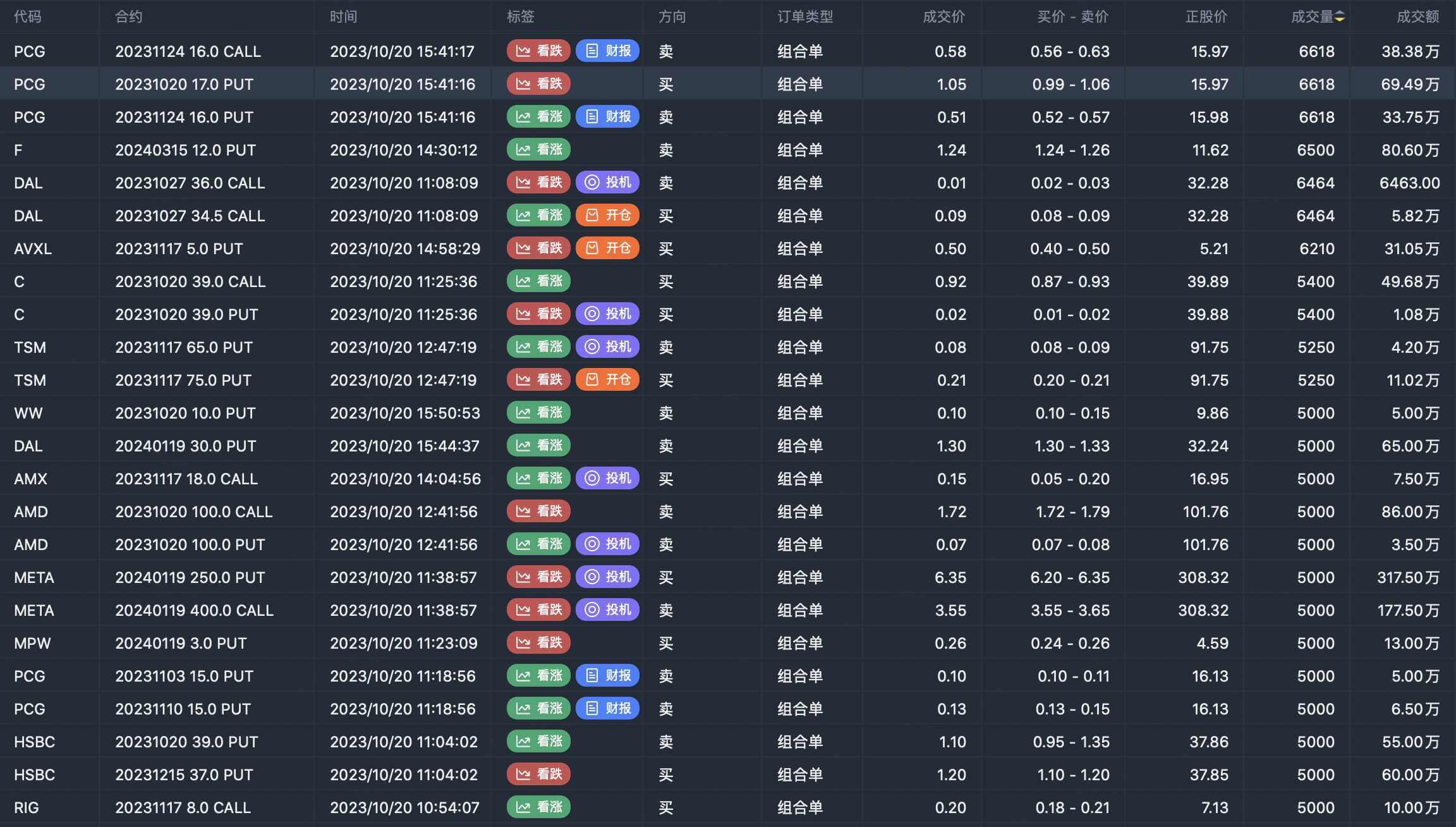Click 投机 tag on C 20231020 39.0 PUT row

point(607,314)
